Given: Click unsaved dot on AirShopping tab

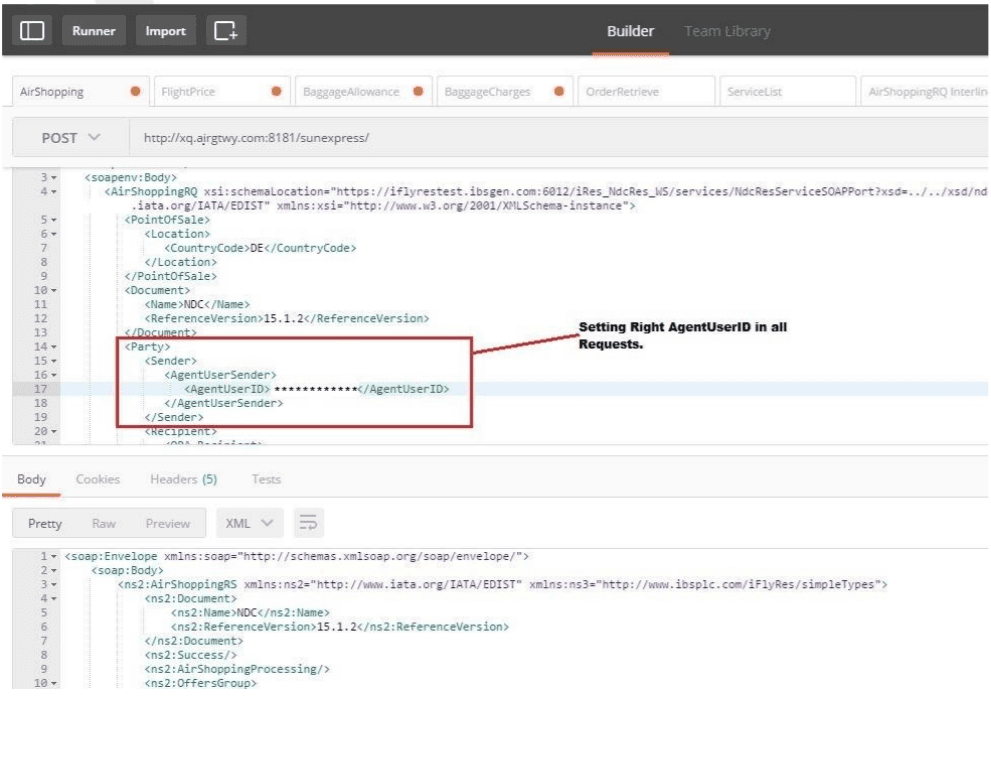Looking at the screenshot, I should point(135,91).
